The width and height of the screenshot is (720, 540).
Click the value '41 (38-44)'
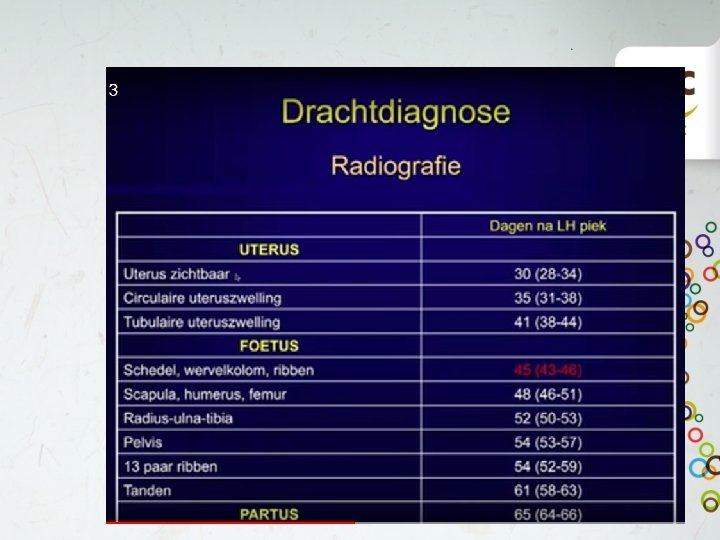pyautogui.click(x=548, y=322)
